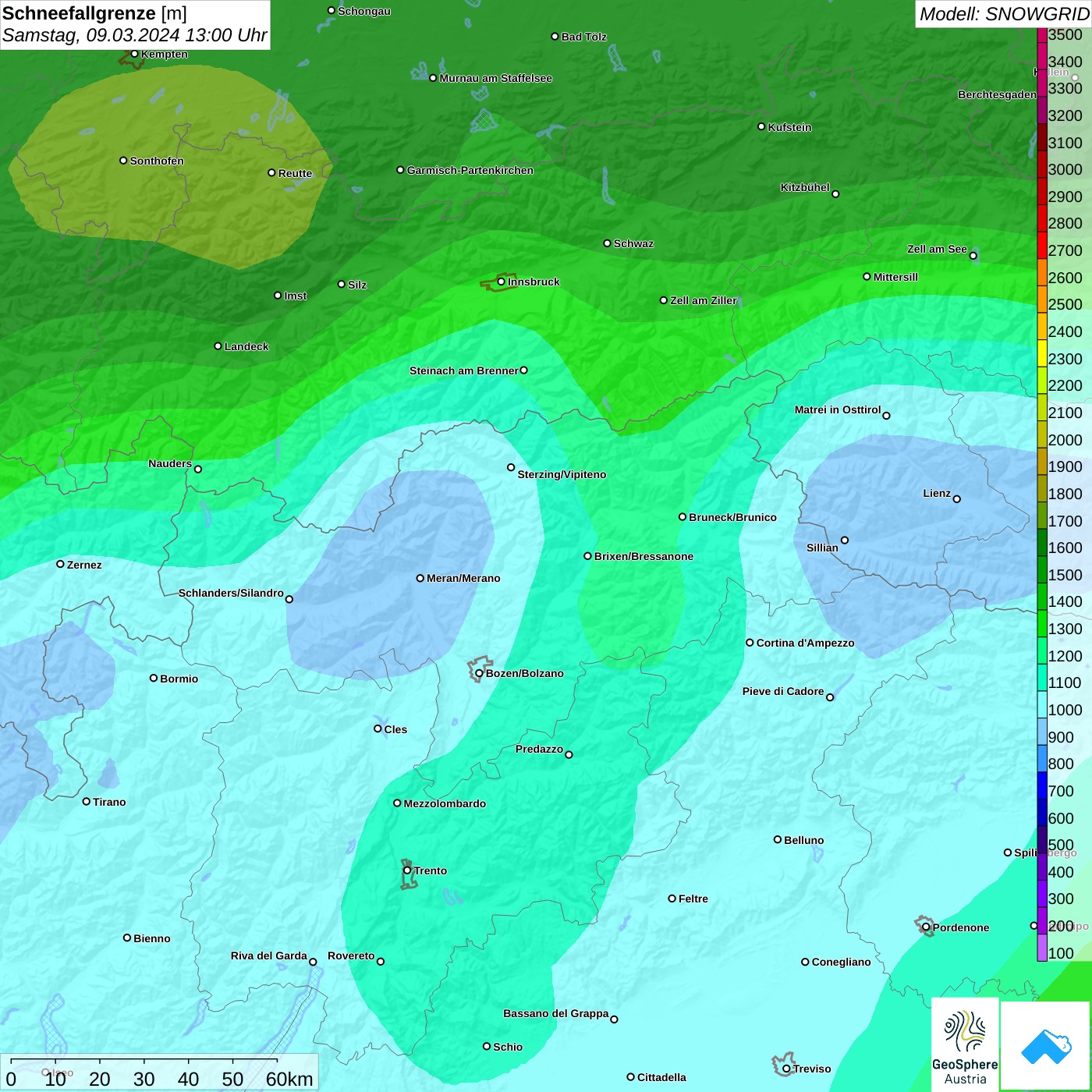The height and width of the screenshot is (1092, 1092).
Task: Click the Tirano location dot
Action: [87, 801]
